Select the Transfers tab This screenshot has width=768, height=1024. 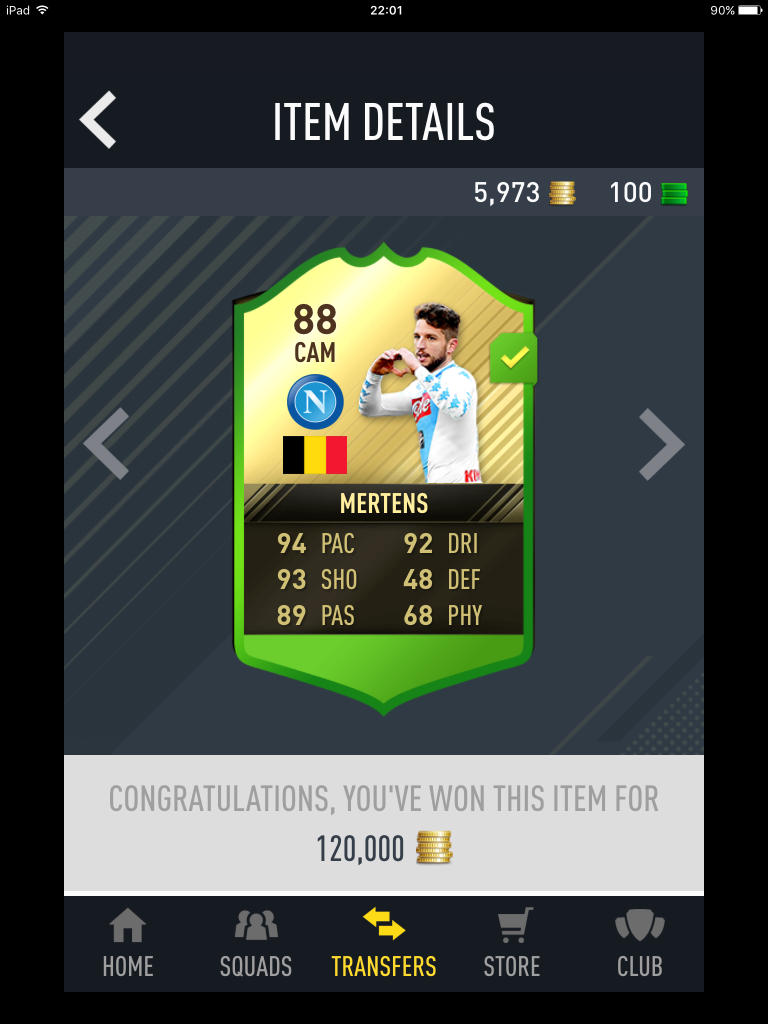coord(383,944)
